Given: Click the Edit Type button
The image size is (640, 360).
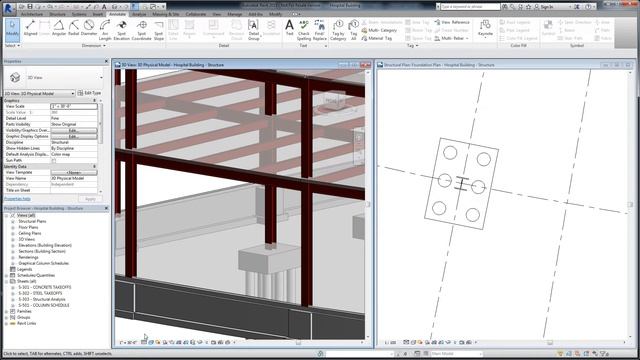Looking at the screenshot, I should [x=89, y=93].
